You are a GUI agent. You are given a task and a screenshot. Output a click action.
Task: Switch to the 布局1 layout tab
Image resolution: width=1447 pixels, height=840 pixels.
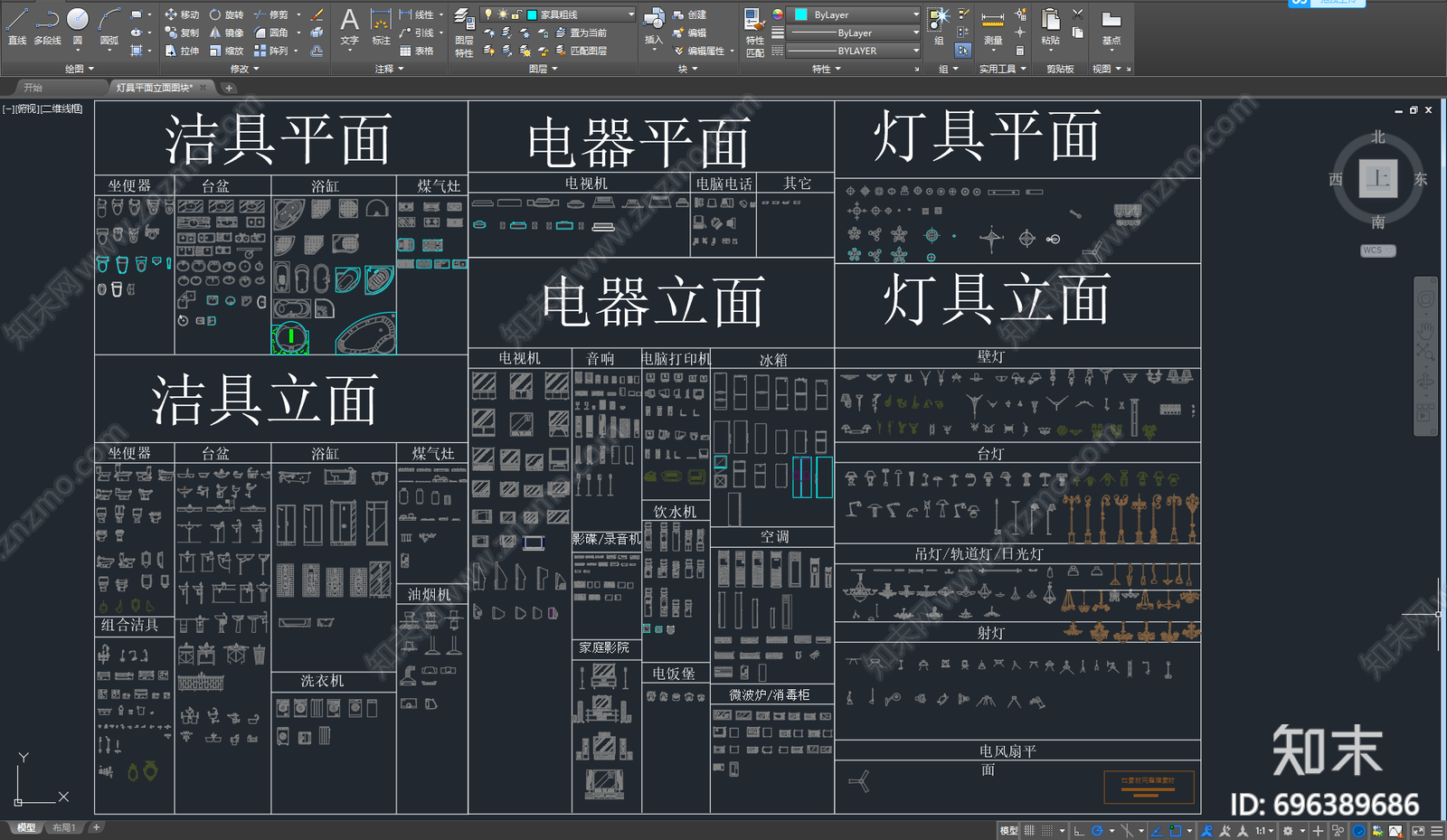pos(62,827)
